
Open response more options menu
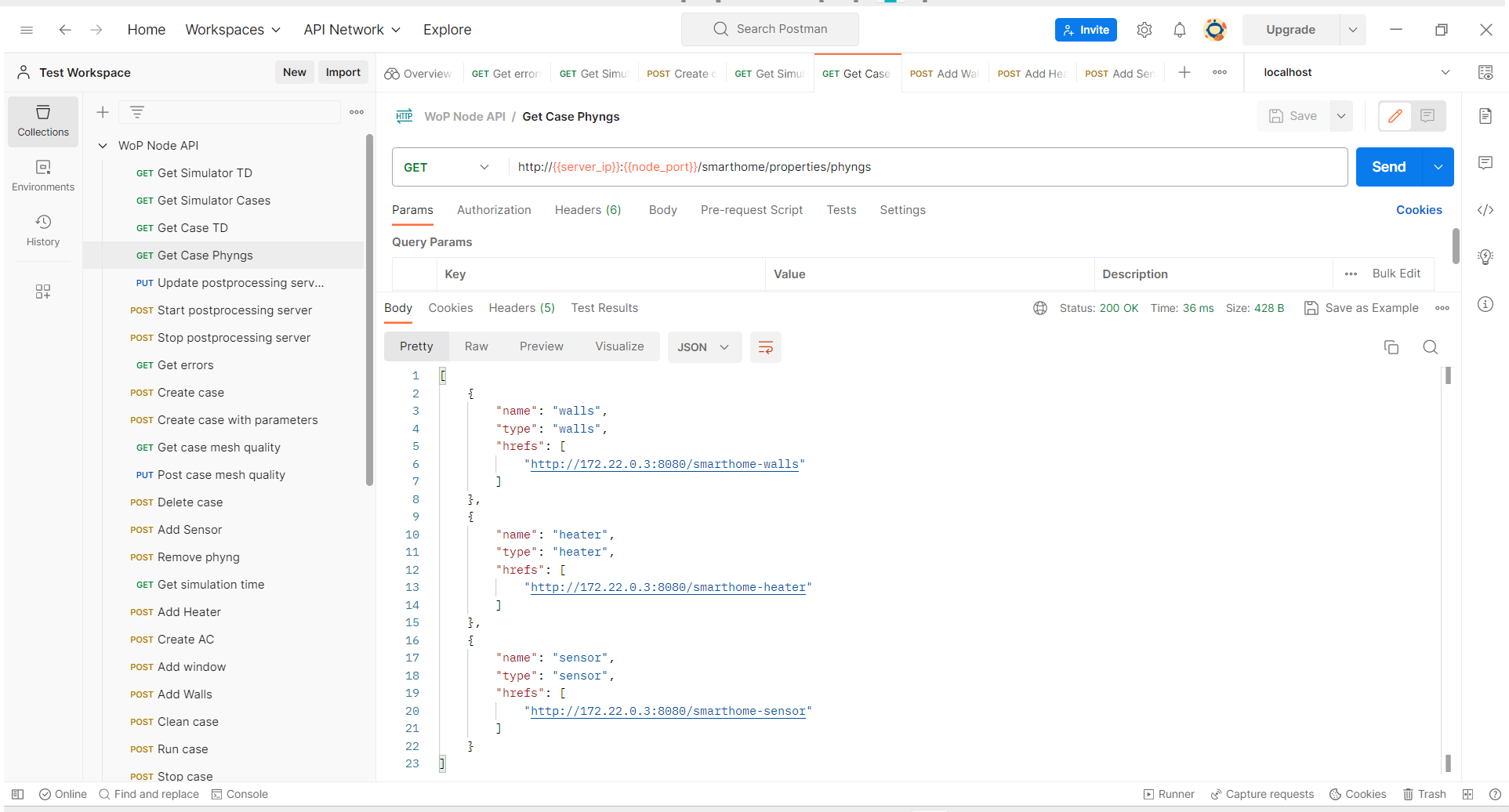coord(1442,308)
